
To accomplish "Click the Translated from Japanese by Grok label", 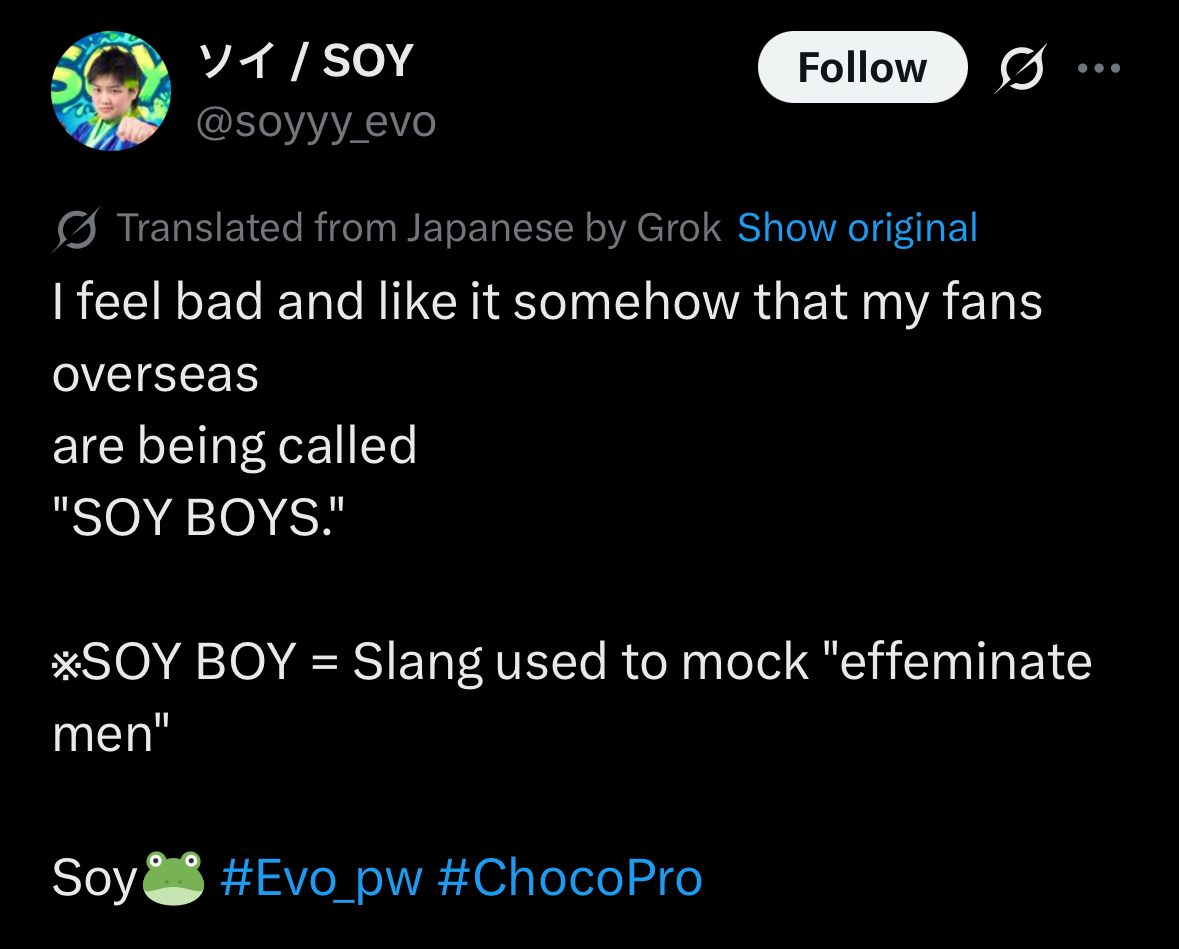I will (x=419, y=228).
